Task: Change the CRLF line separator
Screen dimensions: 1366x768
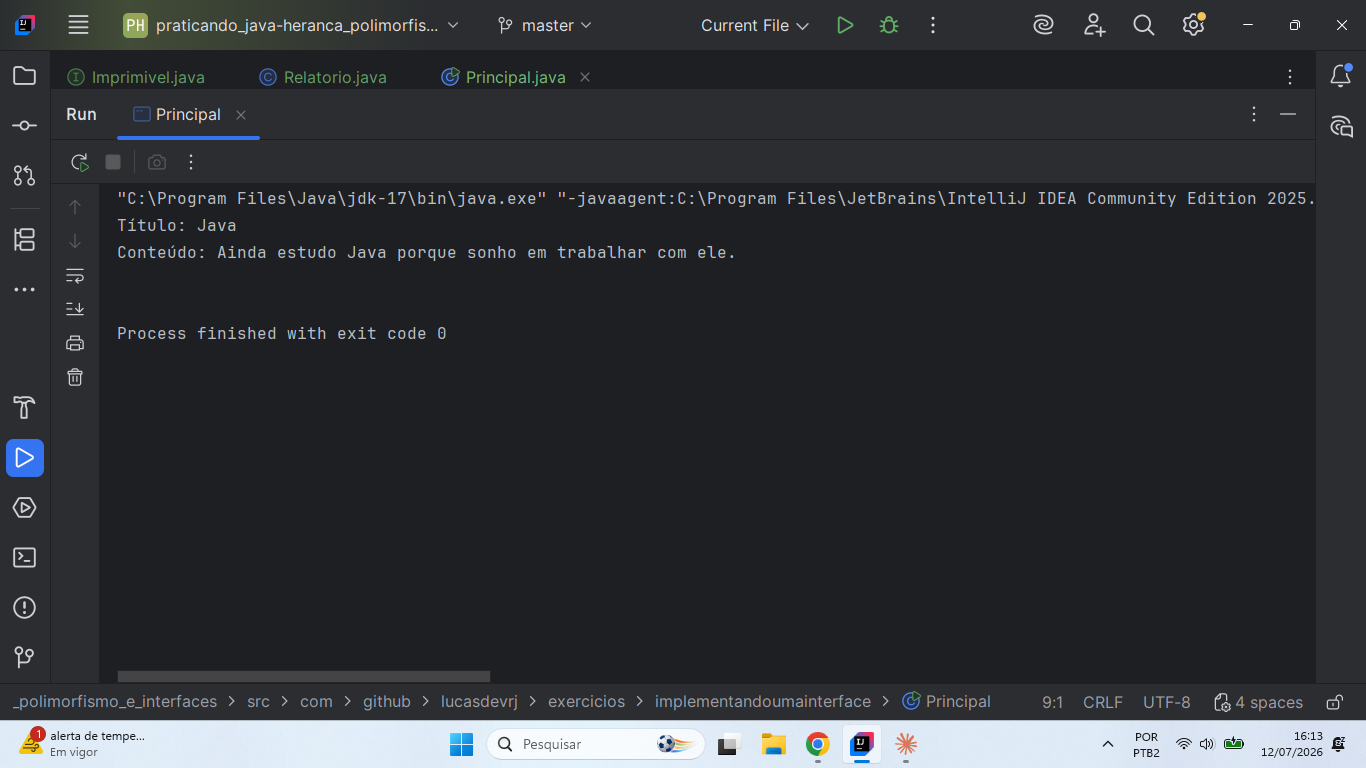Action: point(1103,702)
